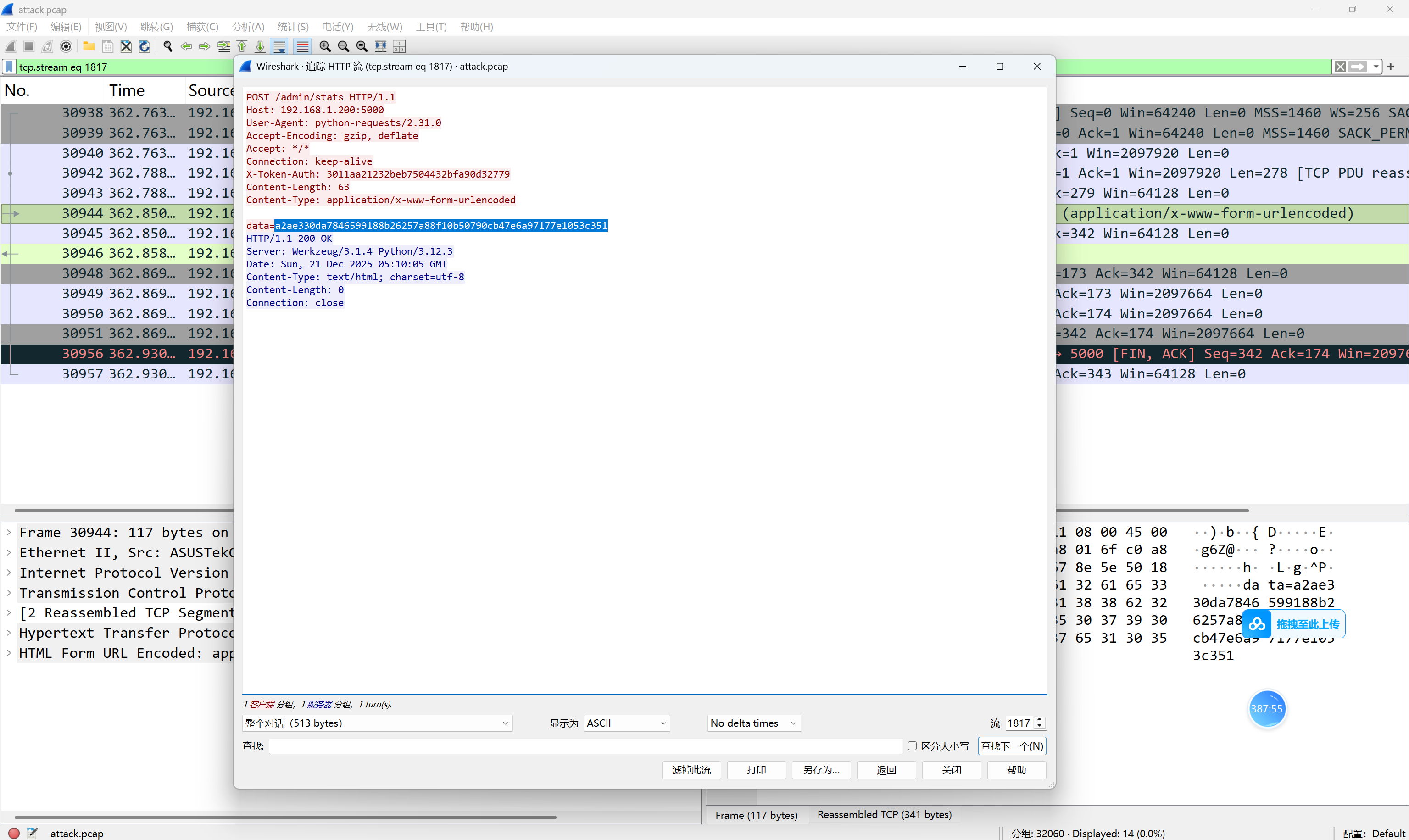Jump to the last packet
Viewport: 1409px width, 840px height.
point(261,46)
